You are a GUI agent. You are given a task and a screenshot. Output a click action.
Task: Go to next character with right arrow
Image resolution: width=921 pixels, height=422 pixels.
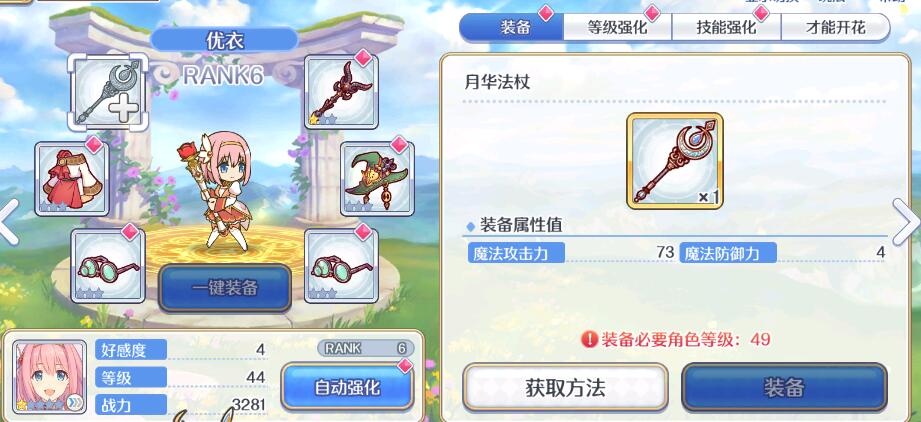tap(906, 222)
